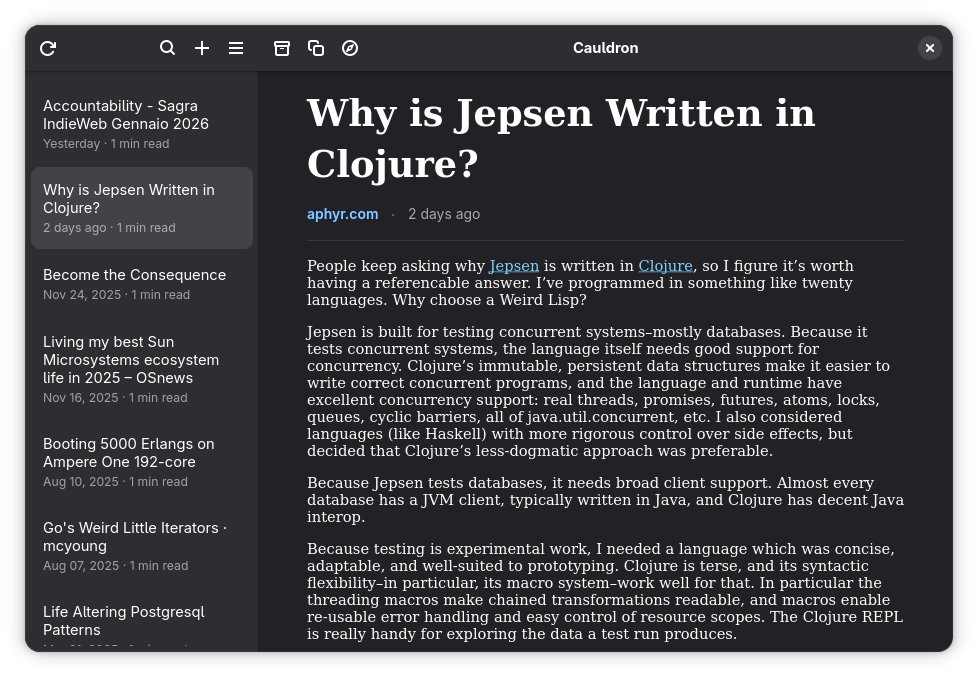
Task: Select Accountability - Sagra IndieWeb Gennaio 2026 article
Action: [x=142, y=124]
